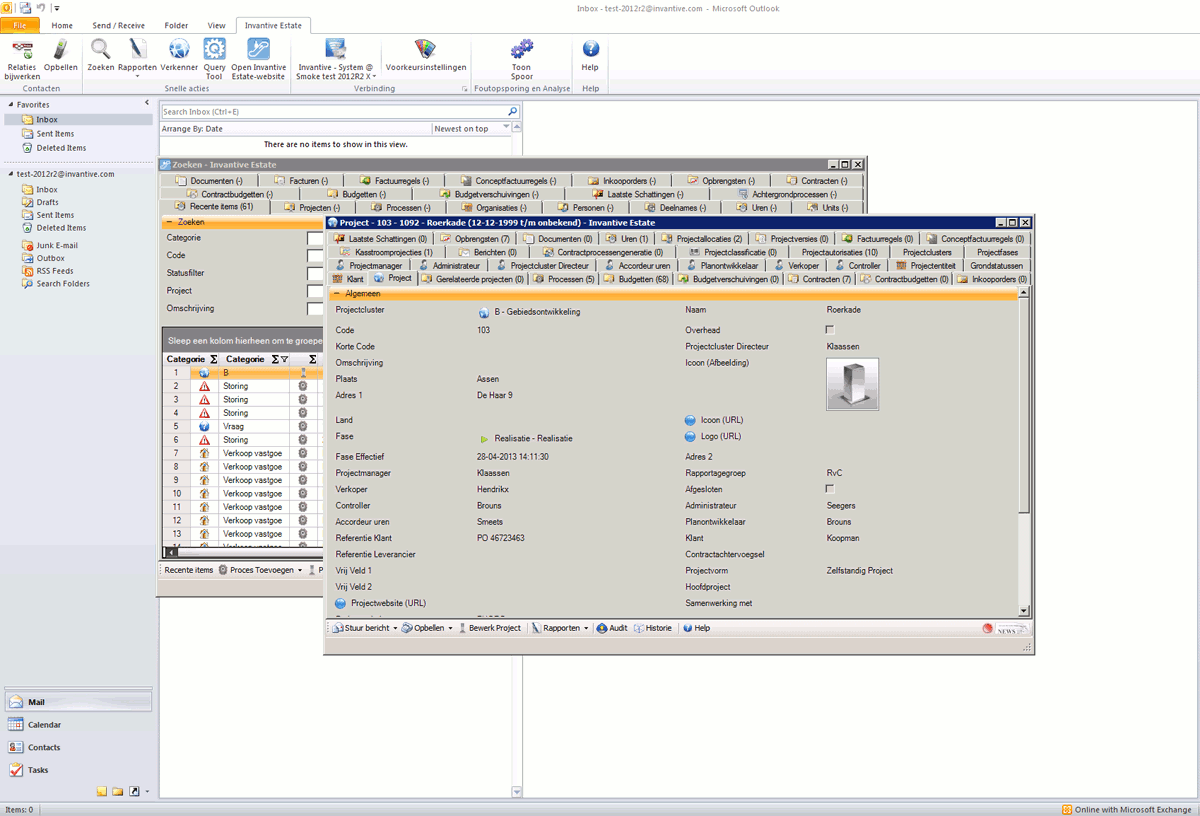The height and width of the screenshot is (816, 1200).
Task: Open Zoeken magnifier in the ribbon
Action: click(x=101, y=55)
